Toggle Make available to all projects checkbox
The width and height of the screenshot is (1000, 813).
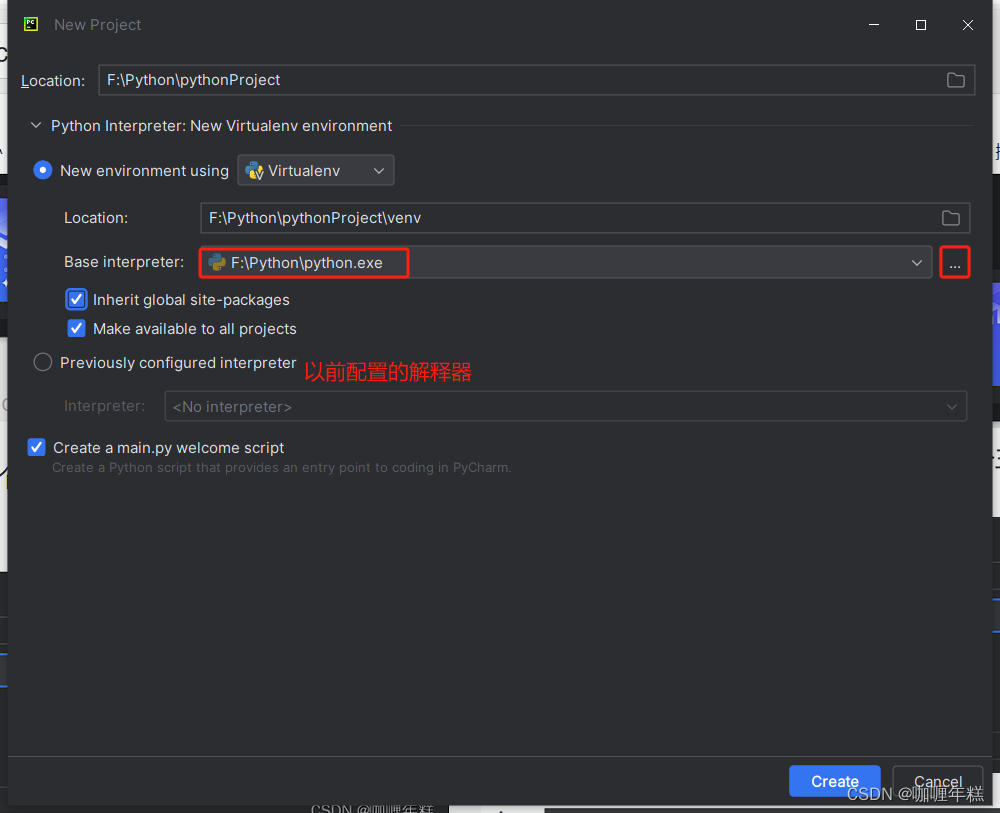coord(77,328)
